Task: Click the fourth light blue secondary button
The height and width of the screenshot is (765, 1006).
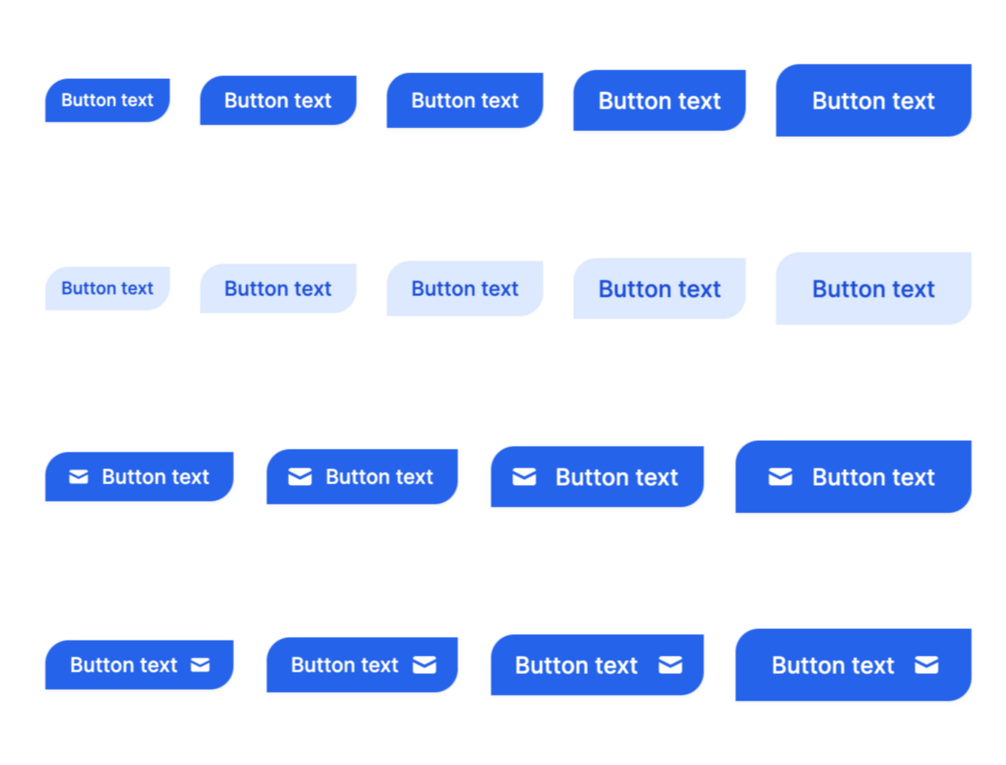Action: [x=659, y=288]
